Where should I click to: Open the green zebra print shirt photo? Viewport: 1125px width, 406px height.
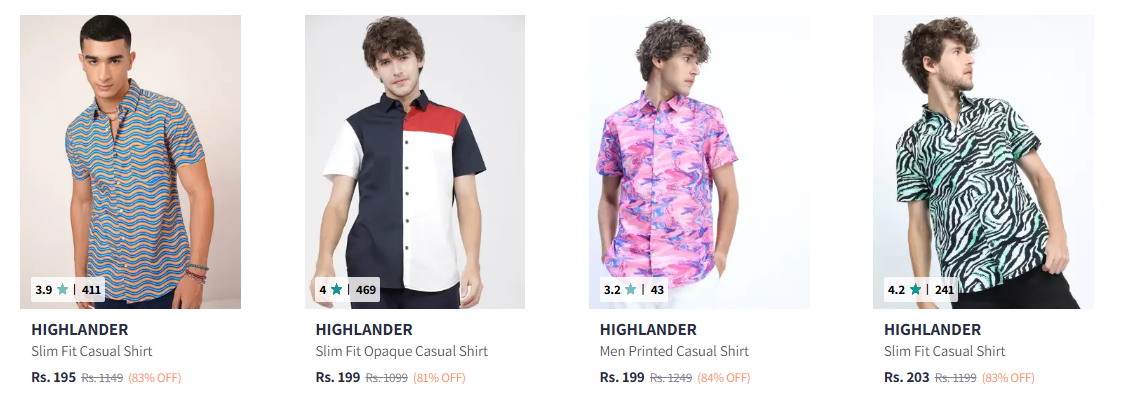pyautogui.click(x=984, y=162)
